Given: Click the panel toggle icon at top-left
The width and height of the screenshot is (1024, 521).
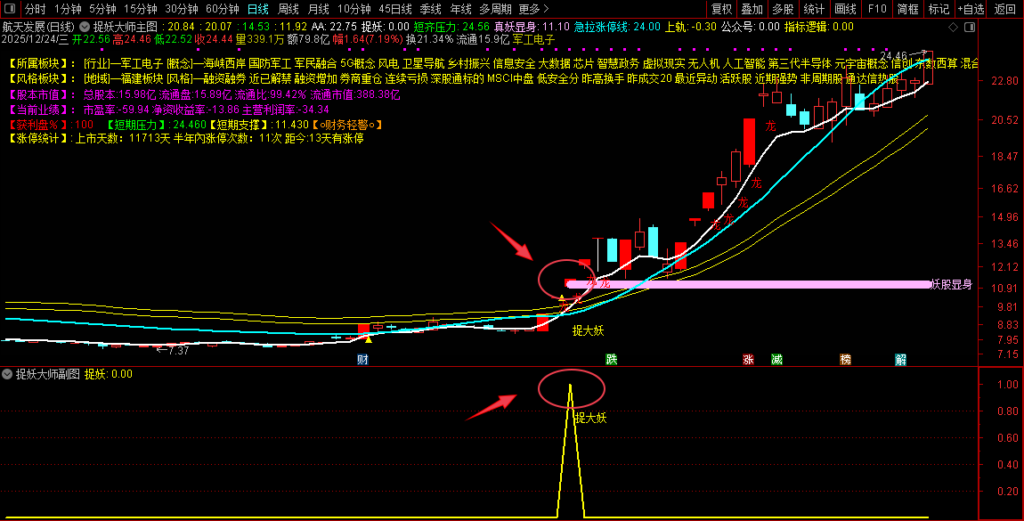Looking at the screenshot, I should (8, 8).
